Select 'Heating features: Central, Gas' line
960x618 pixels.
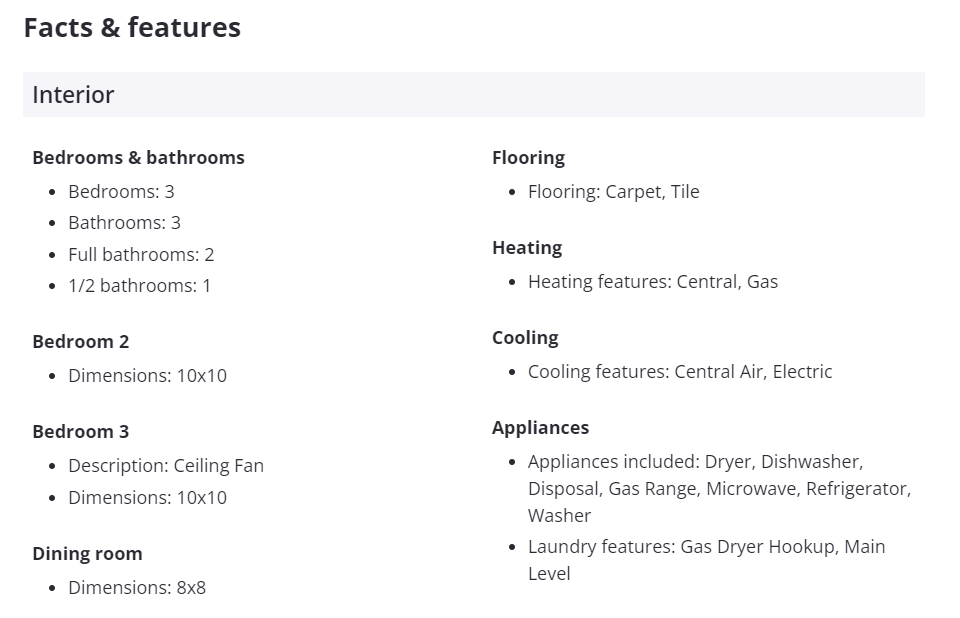click(652, 282)
